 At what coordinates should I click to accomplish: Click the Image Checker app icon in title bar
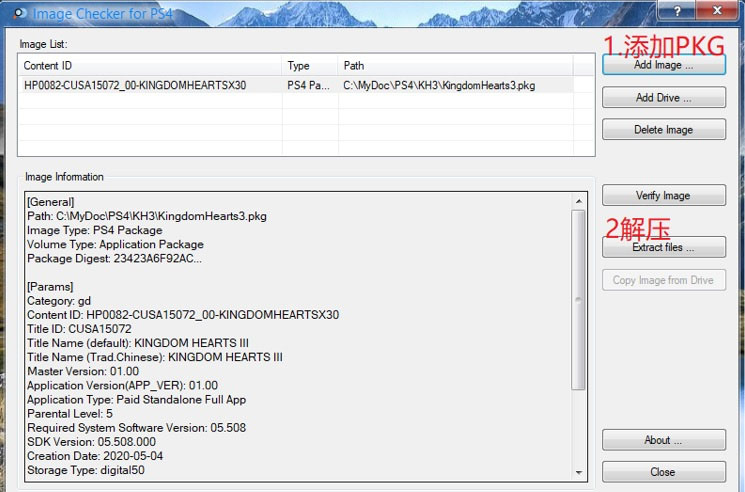click(x=20, y=13)
